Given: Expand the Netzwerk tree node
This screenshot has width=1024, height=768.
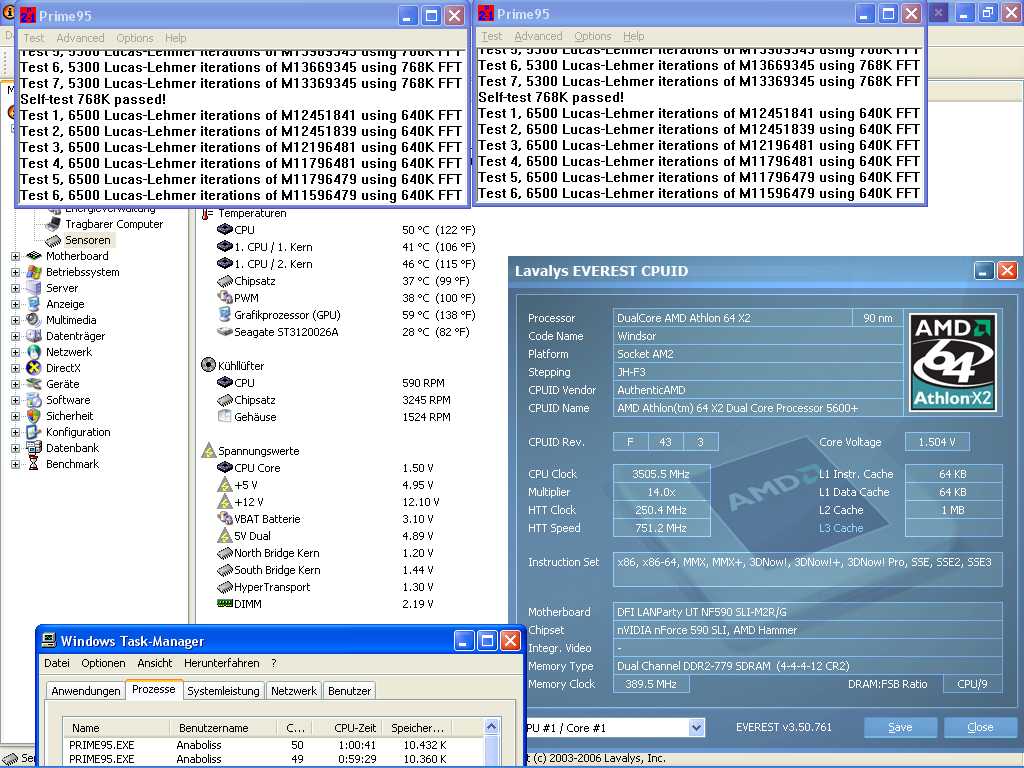Looking at the screenshot, I should [15, 352].
